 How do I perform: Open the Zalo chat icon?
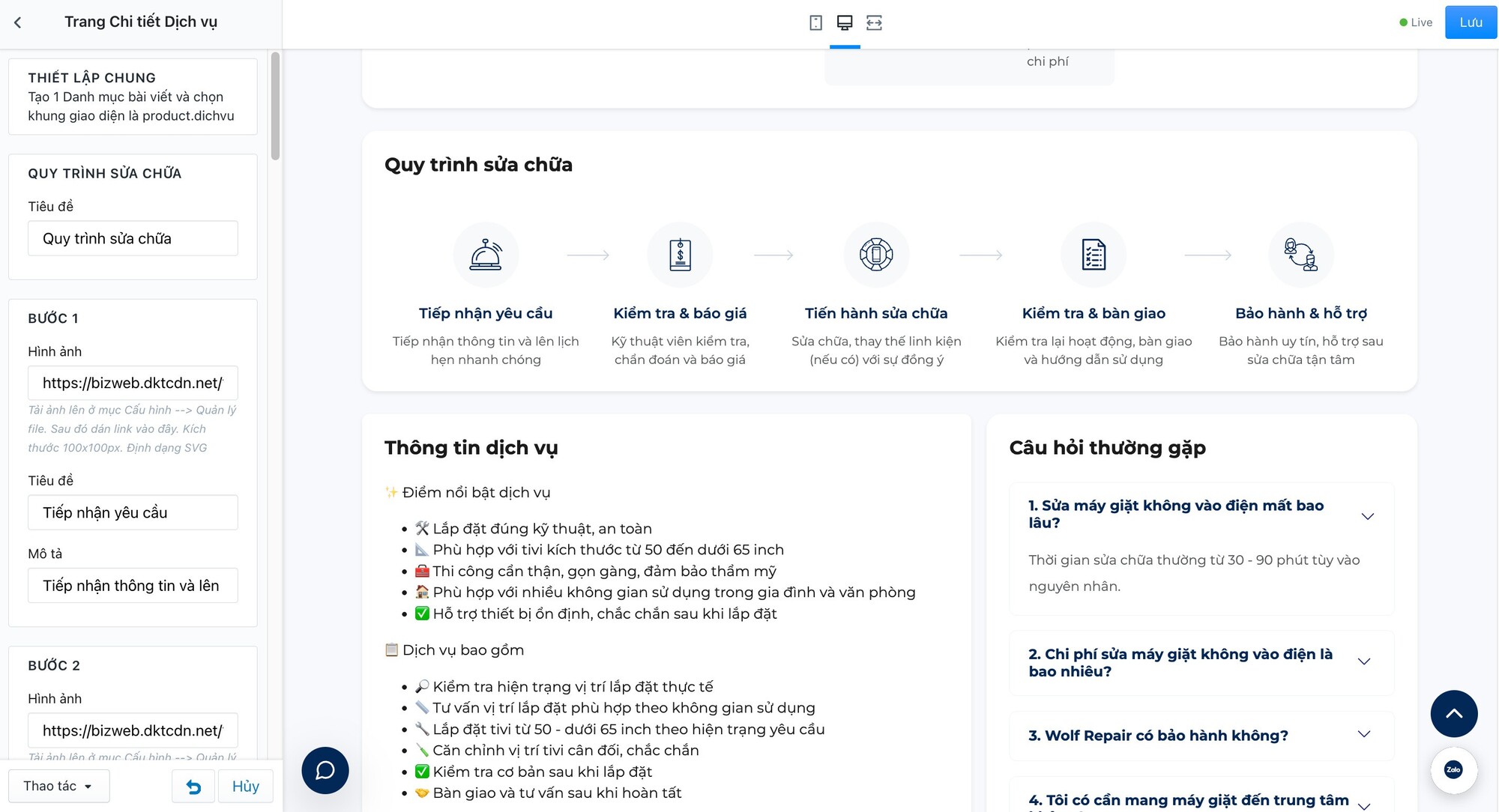point(1453,770)
